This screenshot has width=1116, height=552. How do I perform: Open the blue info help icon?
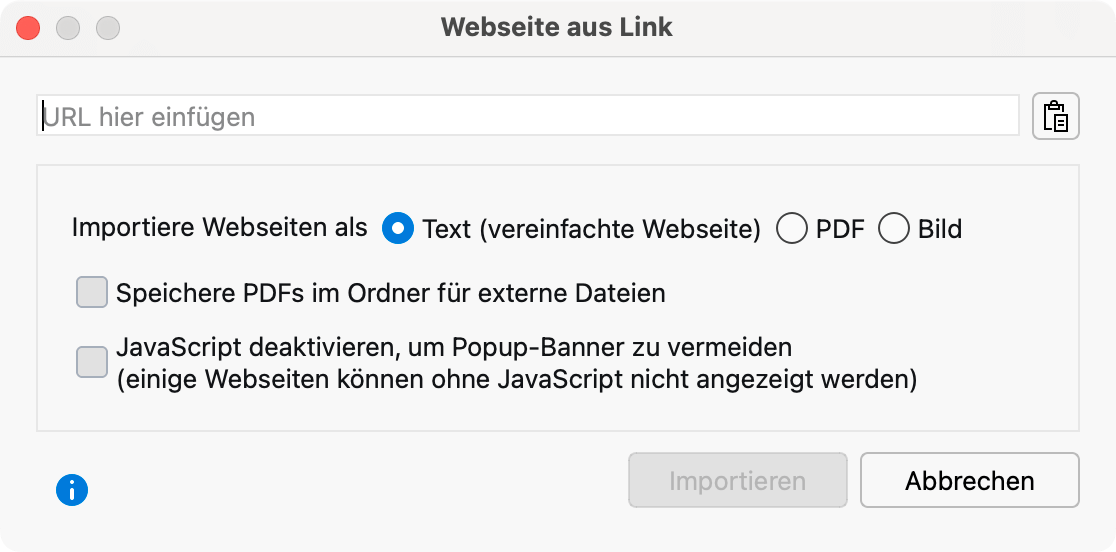point(72,490)
